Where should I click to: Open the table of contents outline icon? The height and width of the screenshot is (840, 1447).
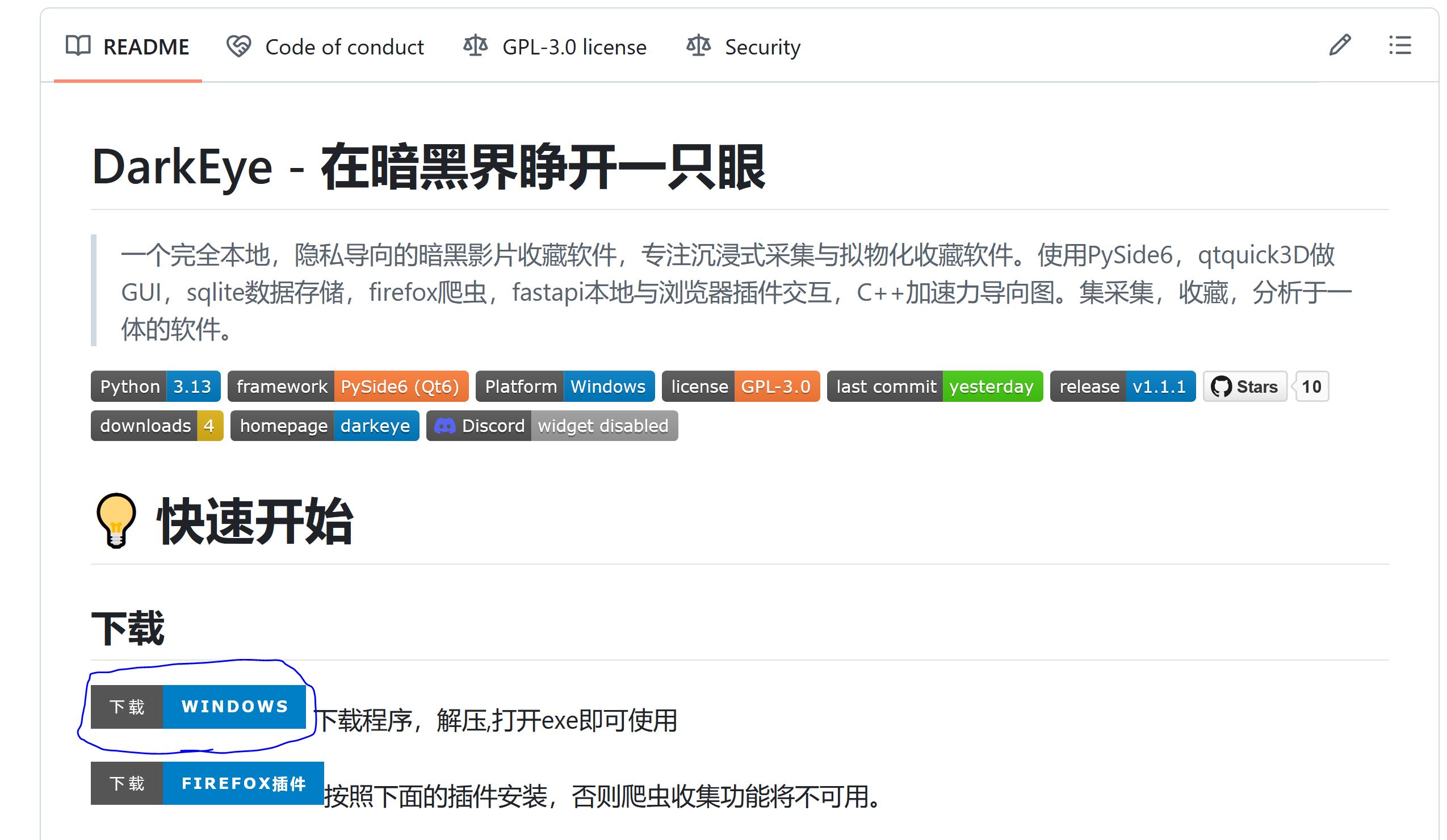point(1399,46)
